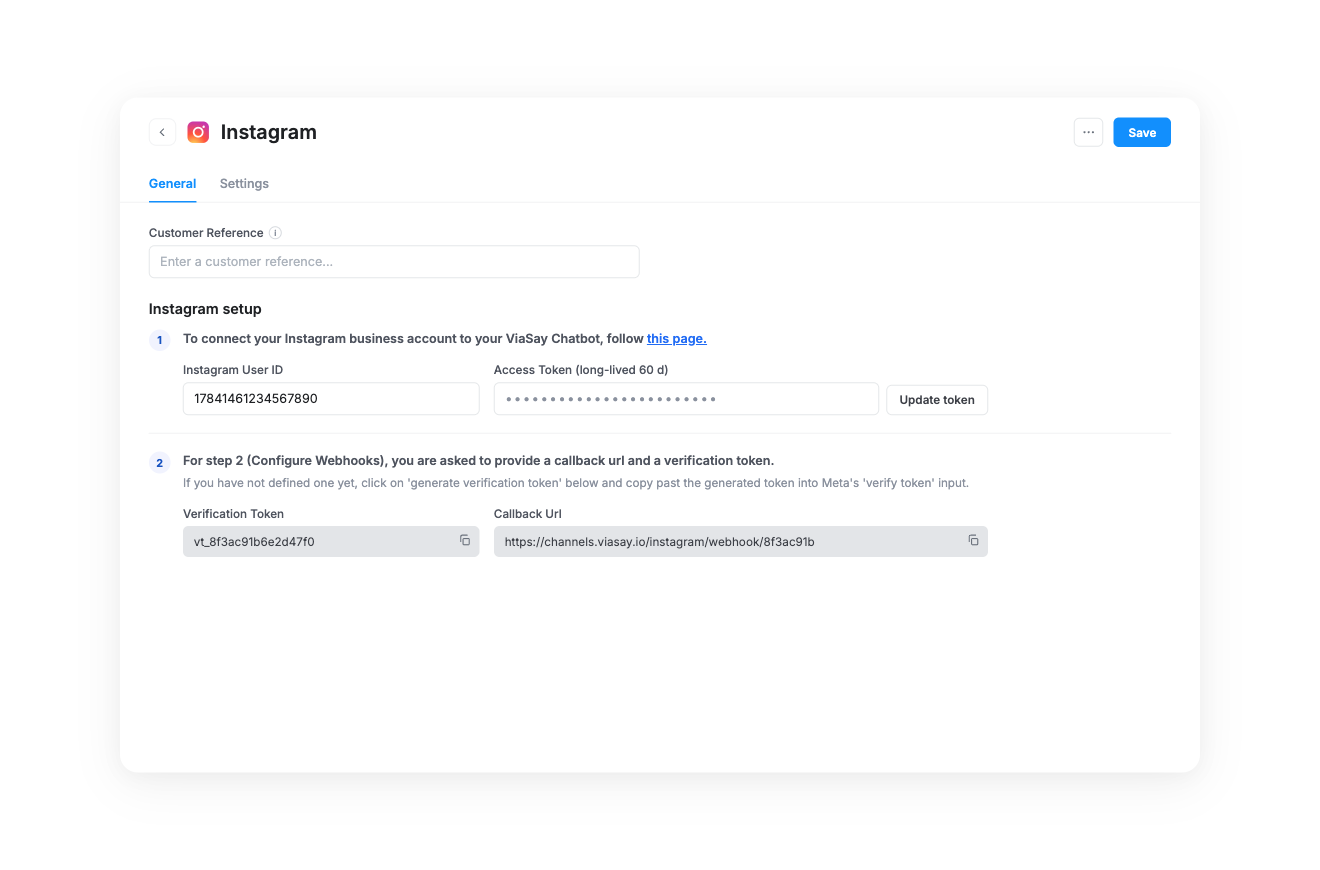Click the Access Token password field
This screenshot has width=1320, height=870.
(686, 399)
